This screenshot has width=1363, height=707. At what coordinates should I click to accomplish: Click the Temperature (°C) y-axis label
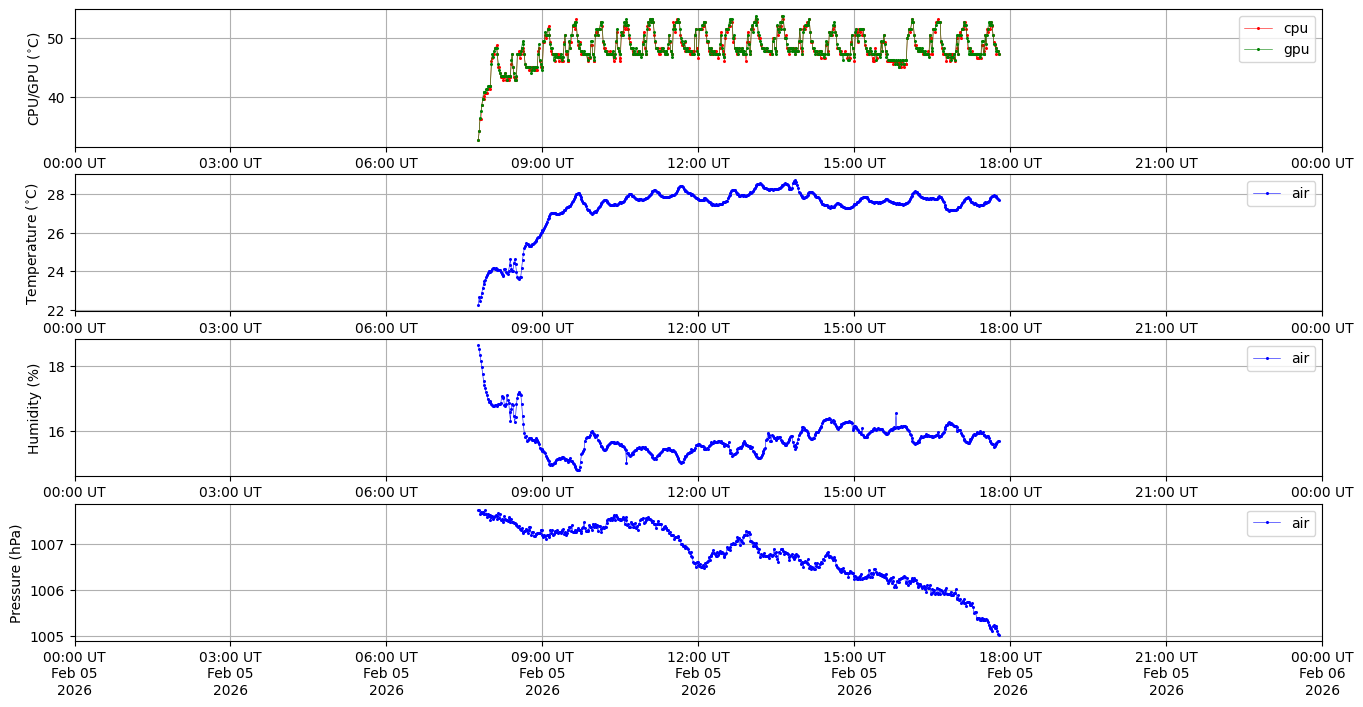[33, 243]
